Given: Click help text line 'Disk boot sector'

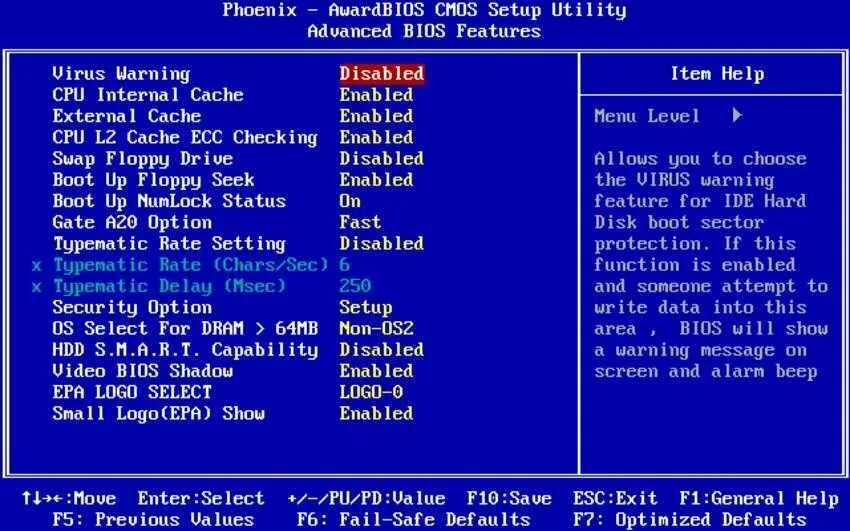Looking at the screenshot, I should click(679, 222).
